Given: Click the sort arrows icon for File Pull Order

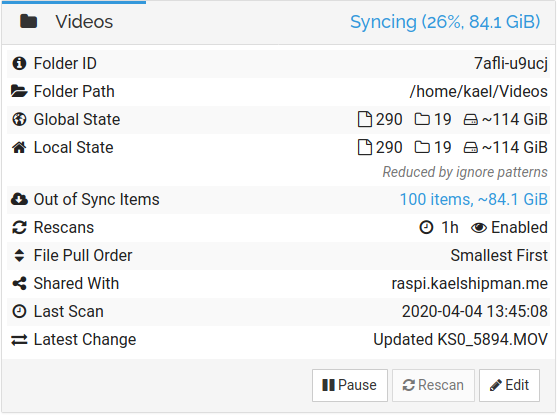Looking at the screenshot, I should click(19, 255).
